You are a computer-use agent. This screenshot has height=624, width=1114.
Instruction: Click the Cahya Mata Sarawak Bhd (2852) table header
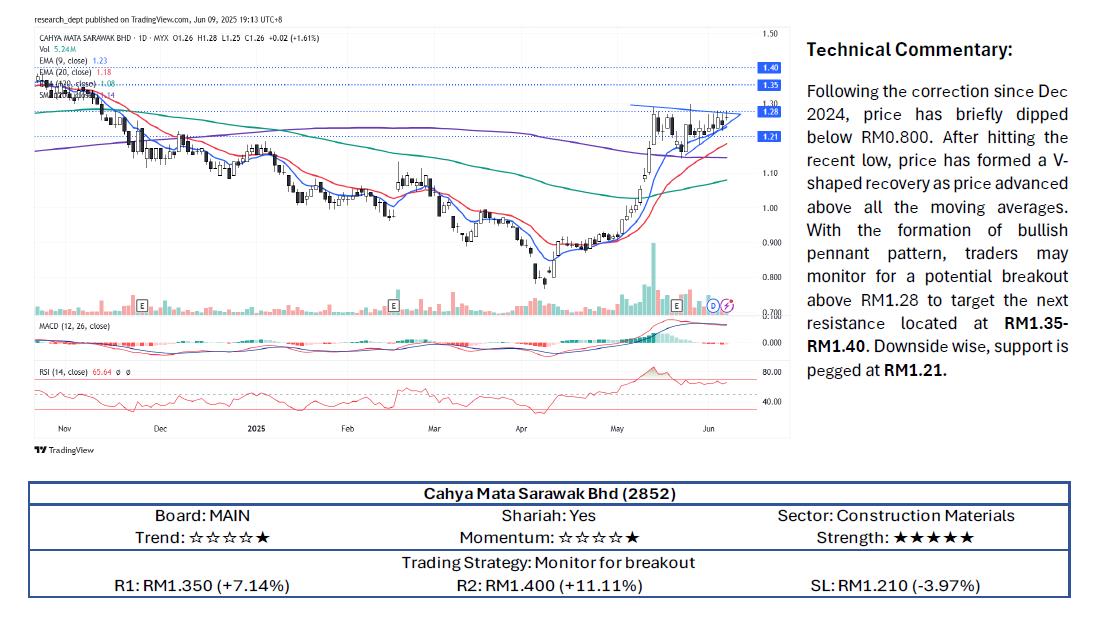[549, 493]
